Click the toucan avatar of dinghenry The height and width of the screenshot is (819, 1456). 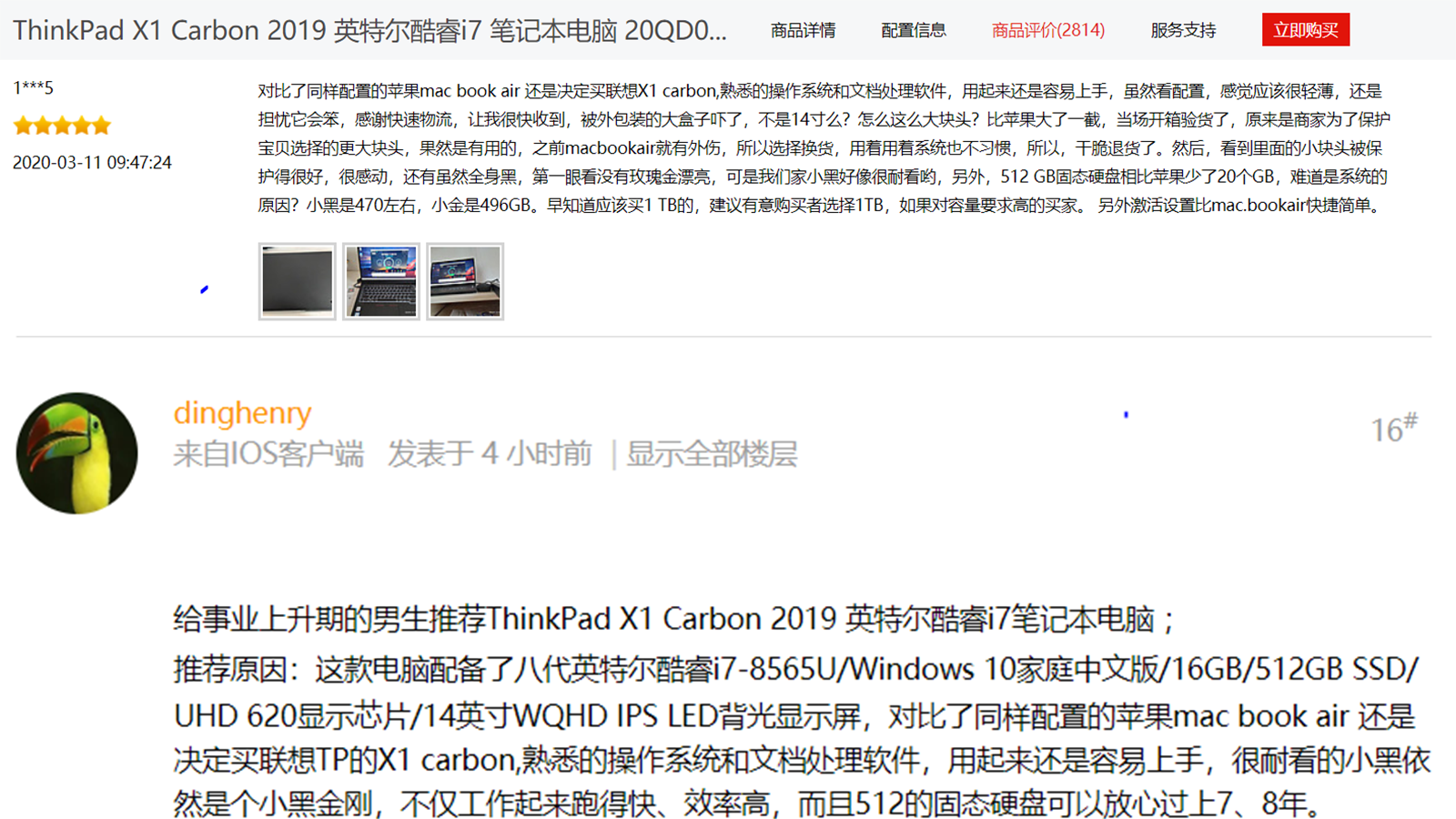tap(77, 453)
